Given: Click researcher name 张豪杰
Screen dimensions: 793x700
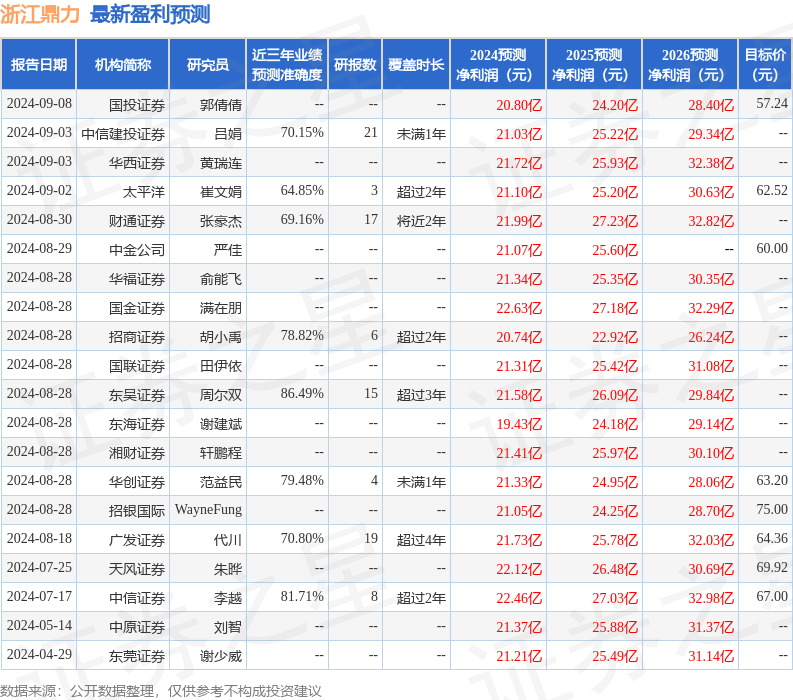Looking at the screenshot, I should [221, 221].
